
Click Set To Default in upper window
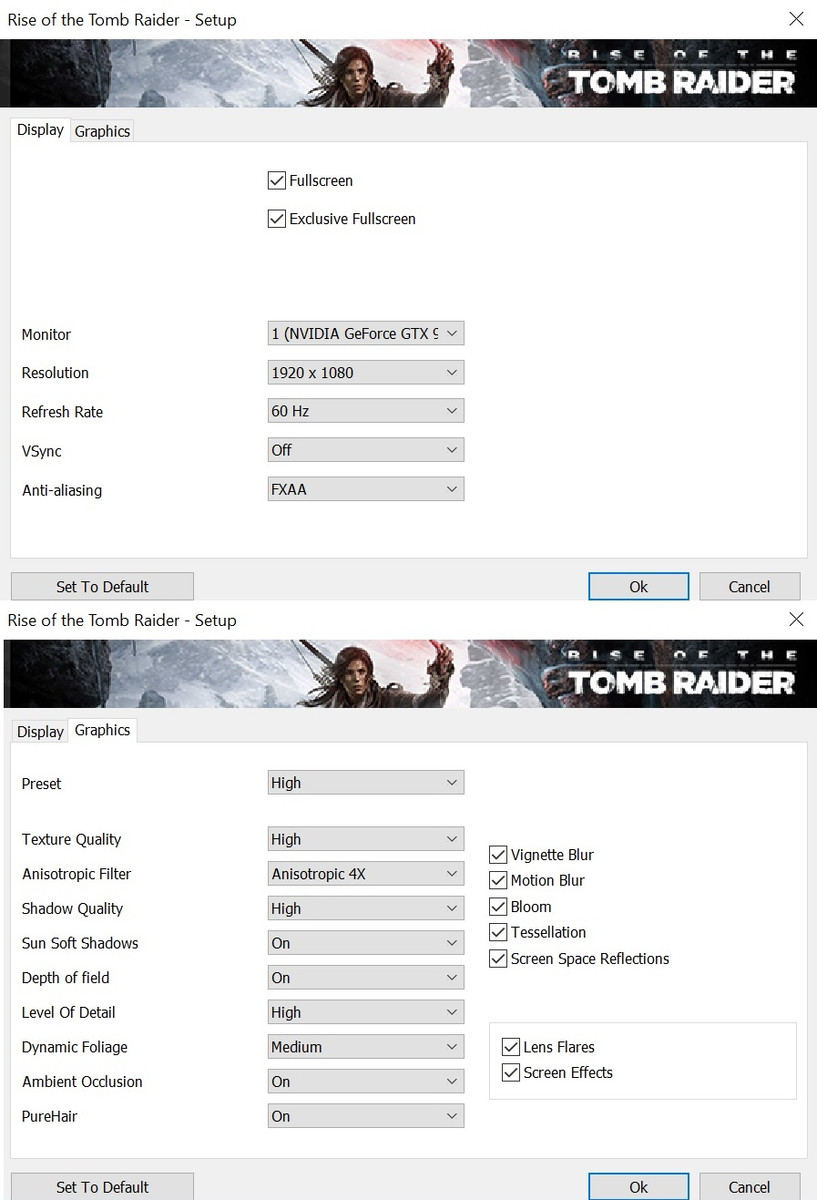pyautogui.click(x=102, y=586)
